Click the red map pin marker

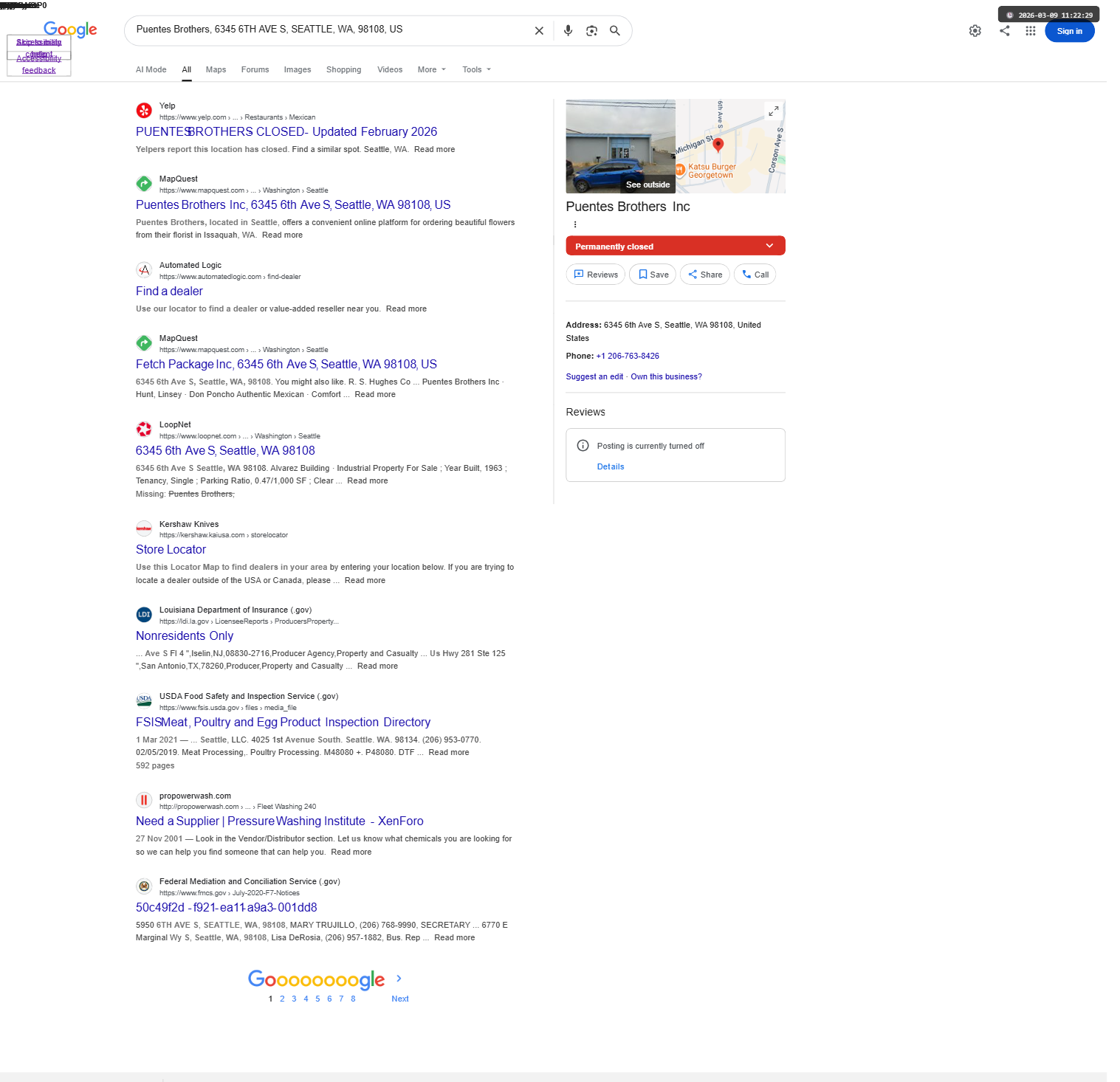718,145
